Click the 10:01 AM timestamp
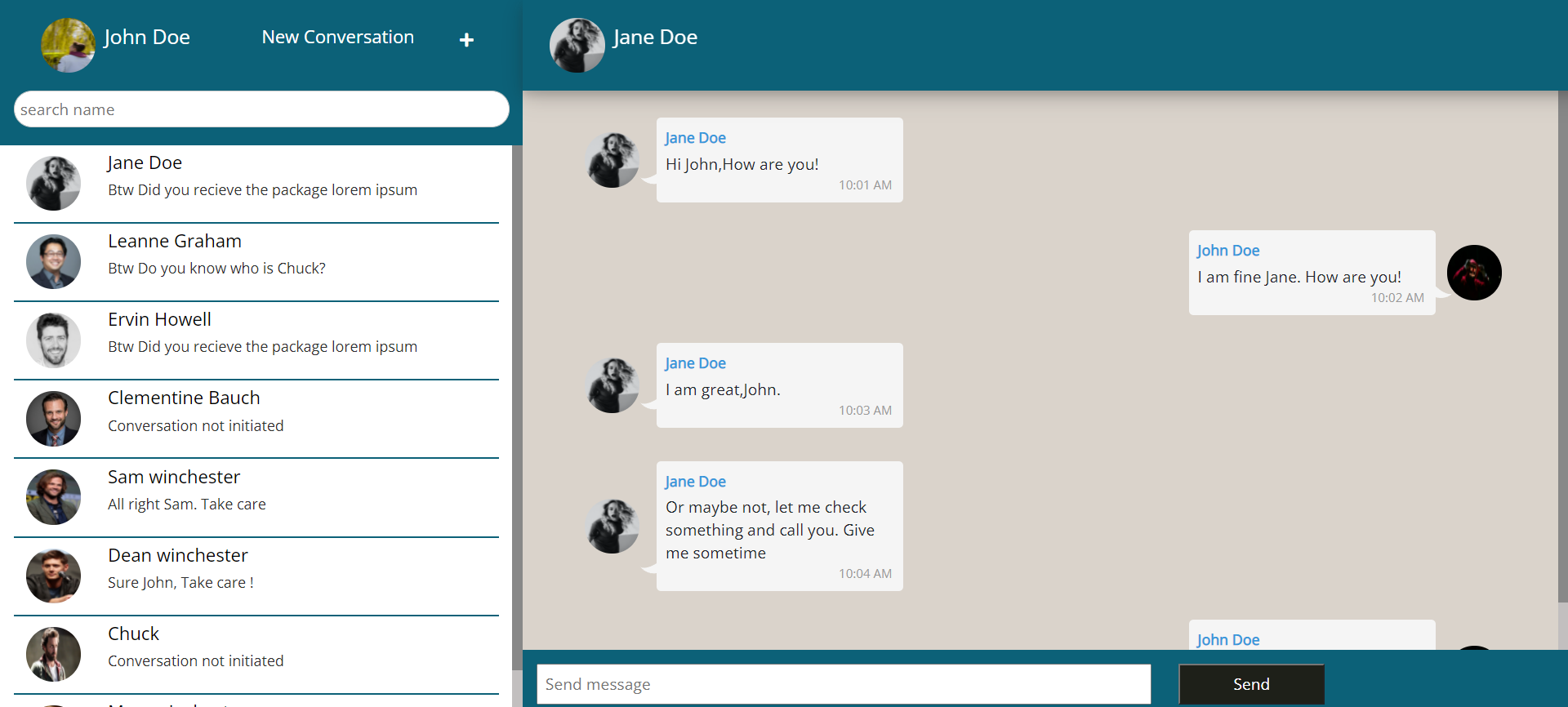 click(865, 185)
